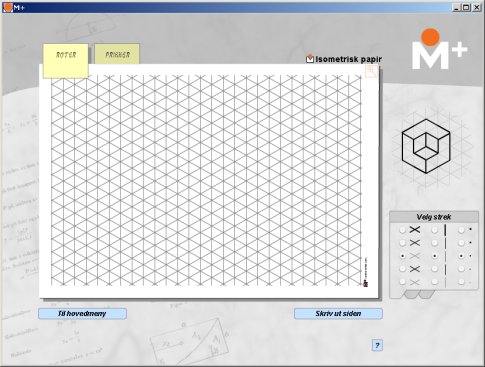Viewport: 485px width, 367px height.
Task: Click the M+ logo
Action: tap(440, 49)
